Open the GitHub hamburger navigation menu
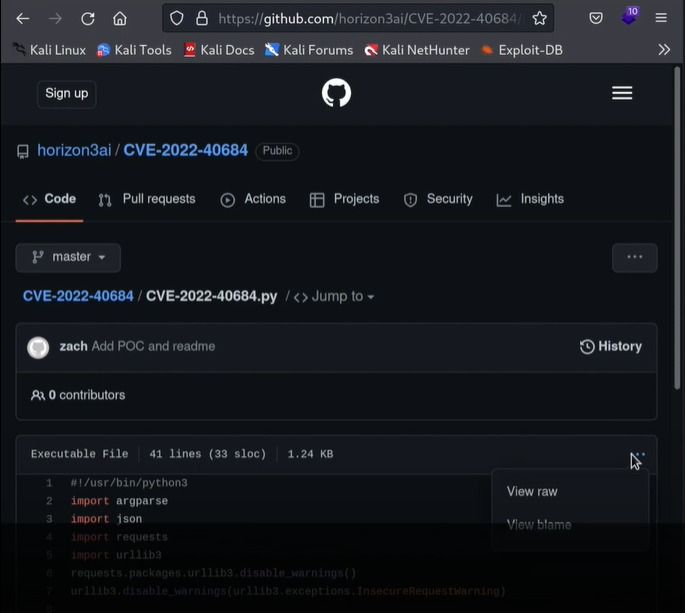Image resolution: width=685 pixels, height=613 pixels. 622,93
